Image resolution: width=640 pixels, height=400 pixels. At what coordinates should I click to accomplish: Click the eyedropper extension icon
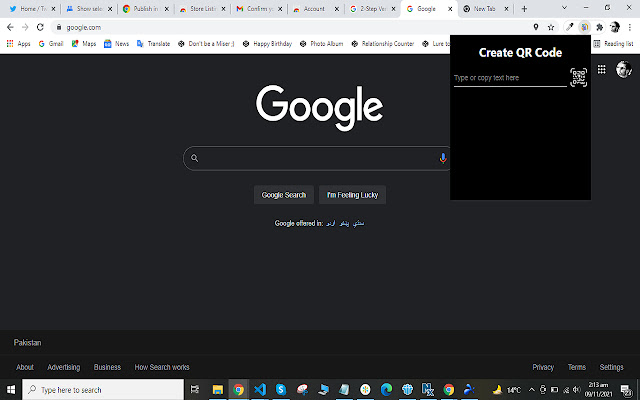coord(570,27)
